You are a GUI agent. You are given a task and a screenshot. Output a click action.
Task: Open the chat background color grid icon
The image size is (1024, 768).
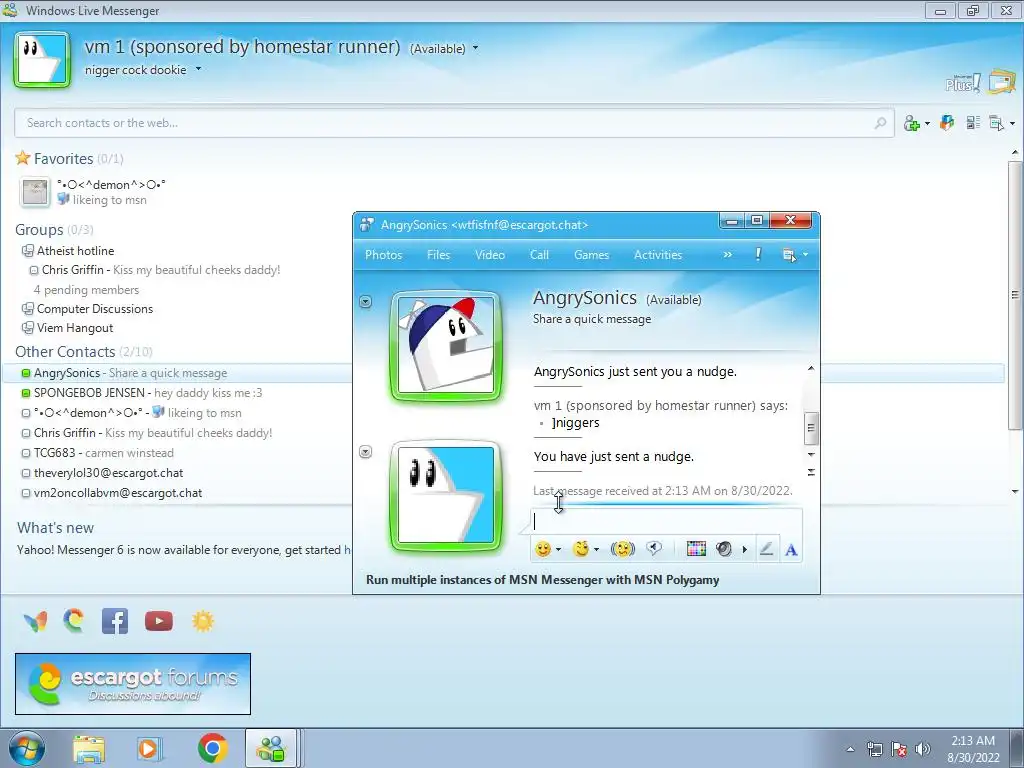click(x=696, y=549)
